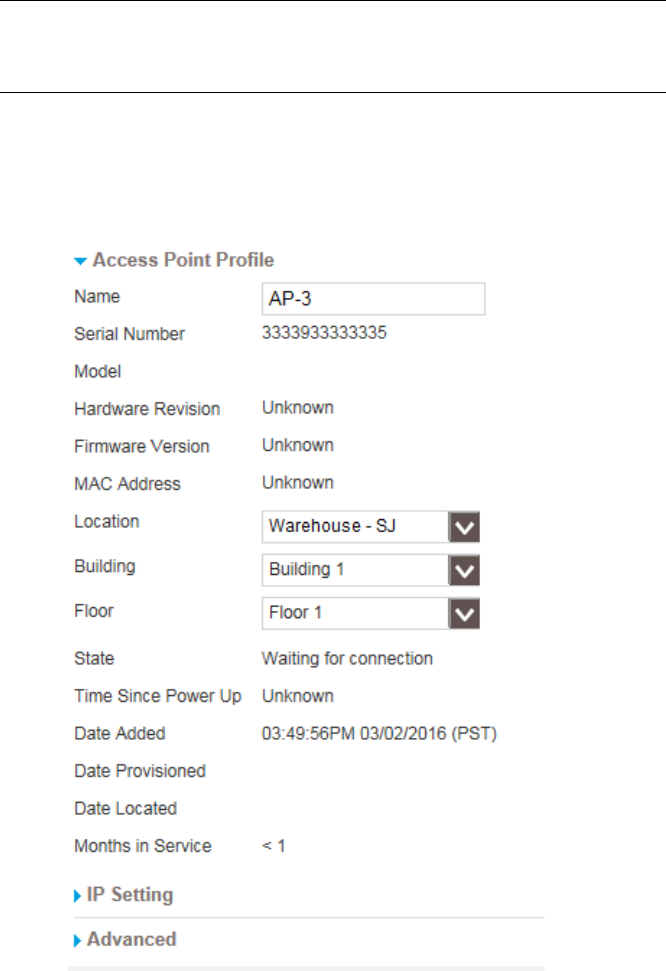Click the Months in Service value
The height and width of the screenshot is (971, 666).
tap(274, 845)
